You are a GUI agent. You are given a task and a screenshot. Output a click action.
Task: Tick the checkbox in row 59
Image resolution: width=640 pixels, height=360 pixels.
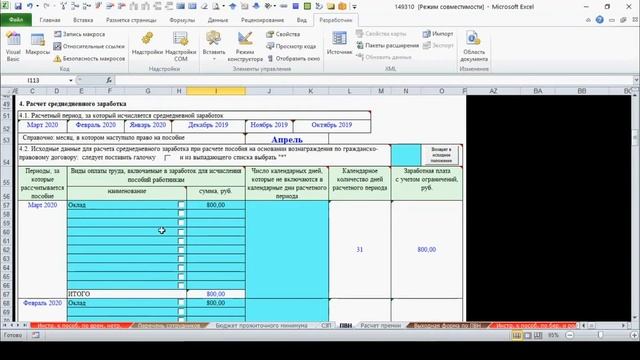181,223
